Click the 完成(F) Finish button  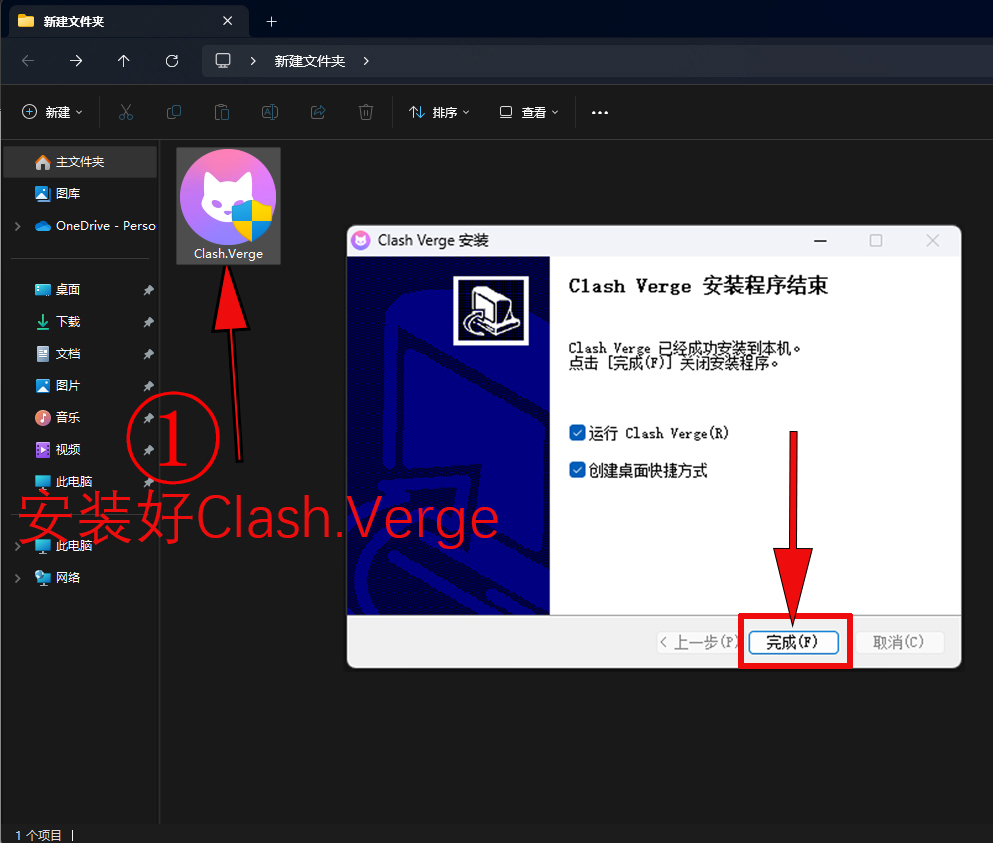(793, 642)
